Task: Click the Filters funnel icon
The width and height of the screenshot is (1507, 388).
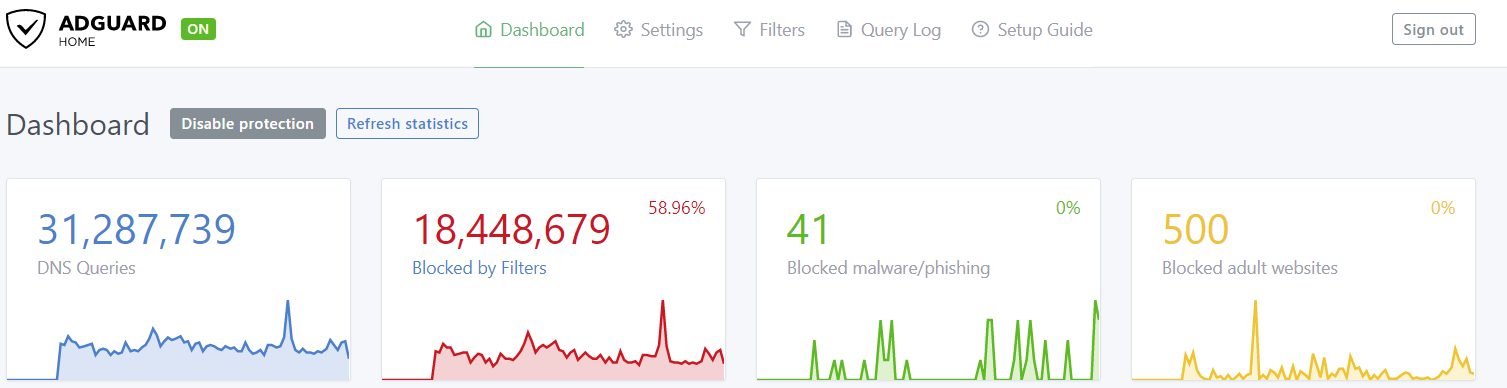Action: [x=742, y=30]
